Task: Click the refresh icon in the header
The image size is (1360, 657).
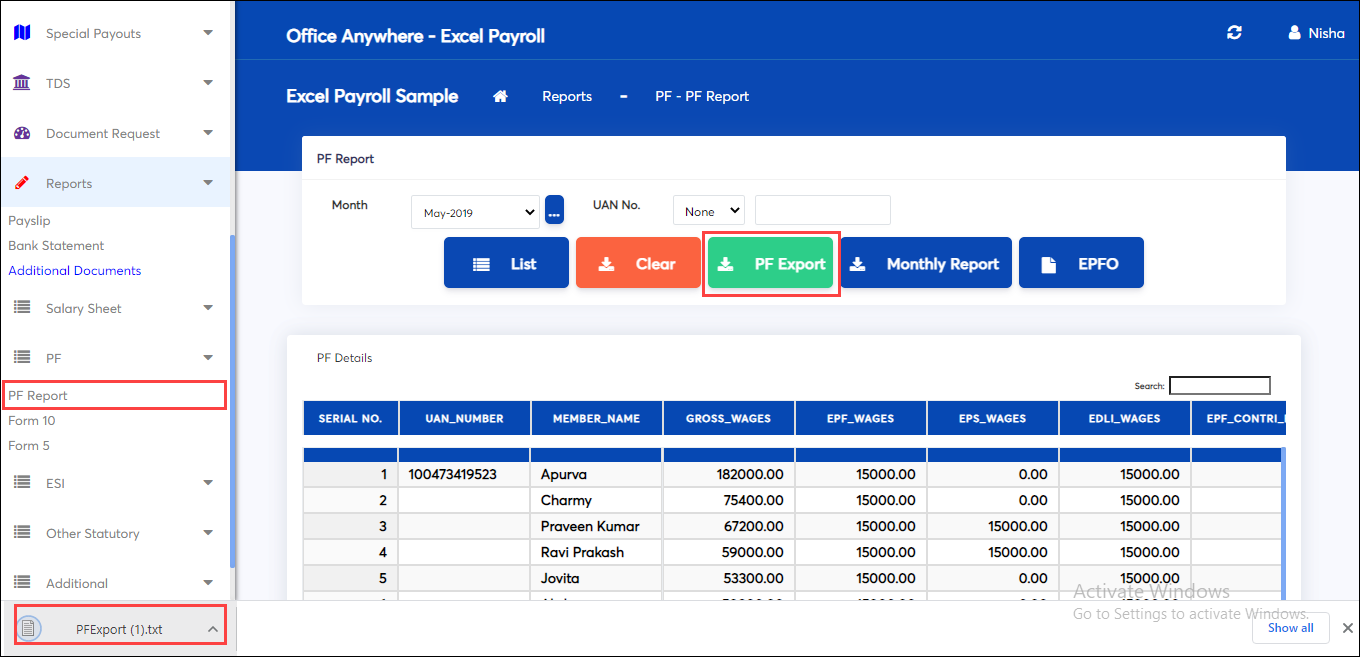Action: coord(1234,33)
